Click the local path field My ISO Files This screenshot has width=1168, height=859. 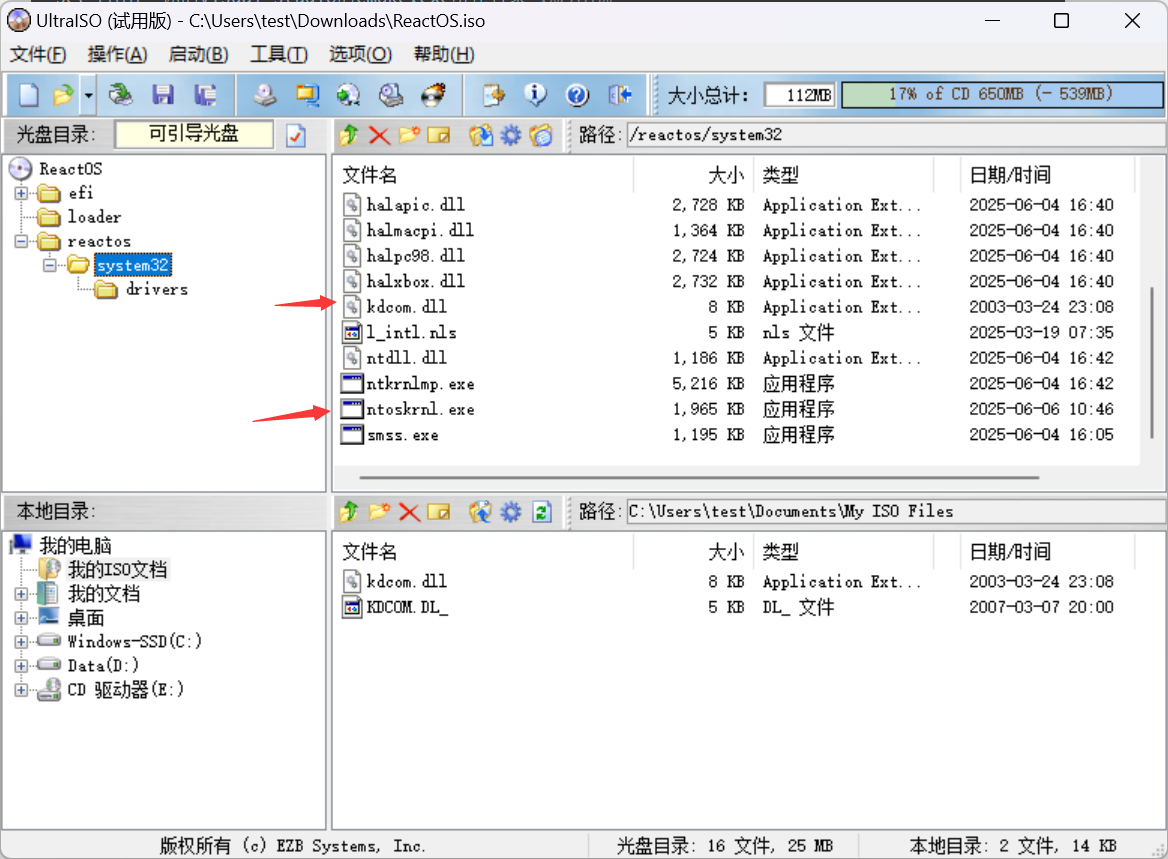(x=895, y=512)
